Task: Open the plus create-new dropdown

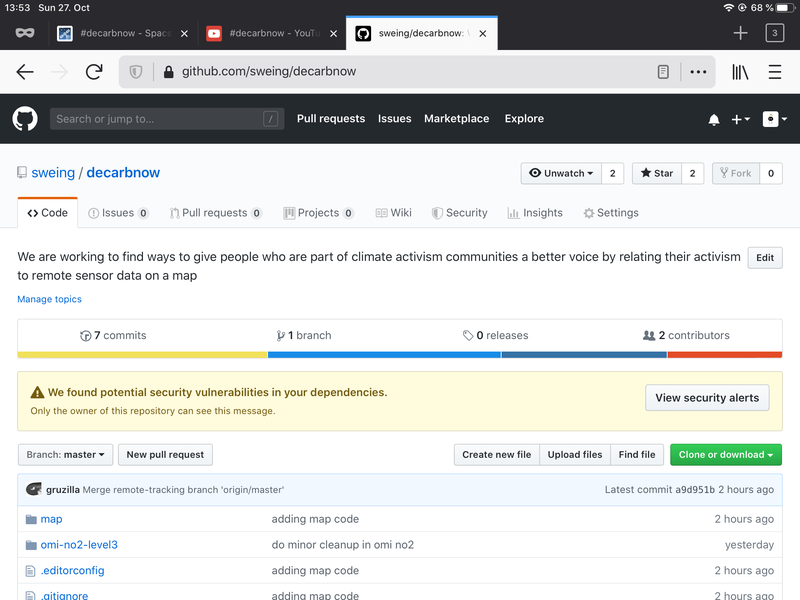Action: click(x=740, y=119)
